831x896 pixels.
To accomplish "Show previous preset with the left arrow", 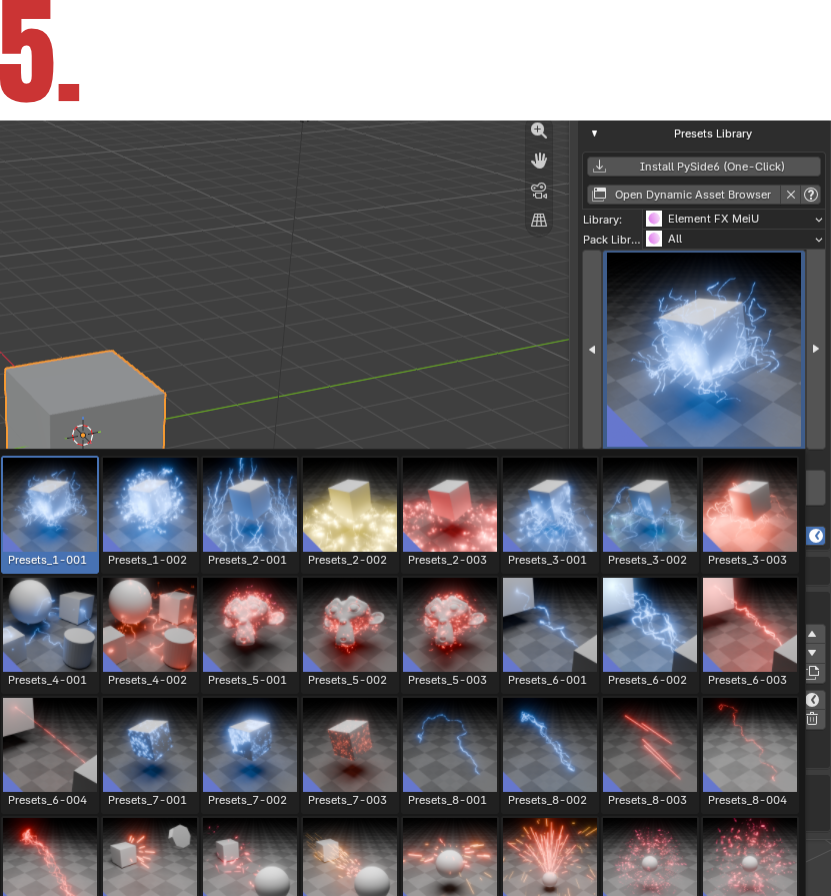I will pyautogui.click(x=592, y=349).
